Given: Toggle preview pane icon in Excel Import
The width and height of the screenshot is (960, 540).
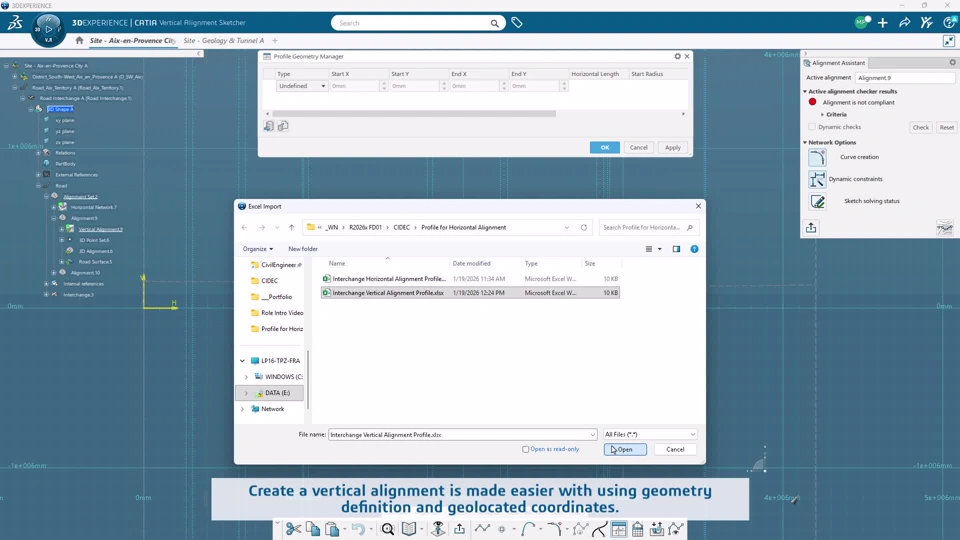Looking at the screenshot, I should [676, 249].
